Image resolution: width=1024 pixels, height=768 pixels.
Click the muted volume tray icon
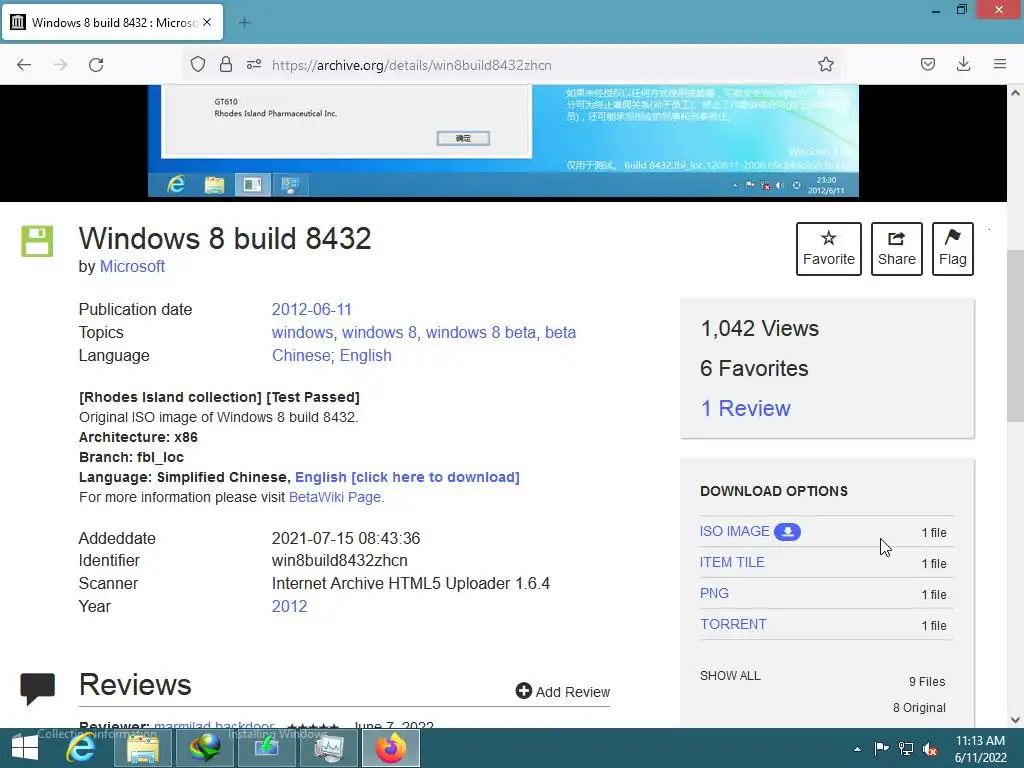click(x=930, y=748)
